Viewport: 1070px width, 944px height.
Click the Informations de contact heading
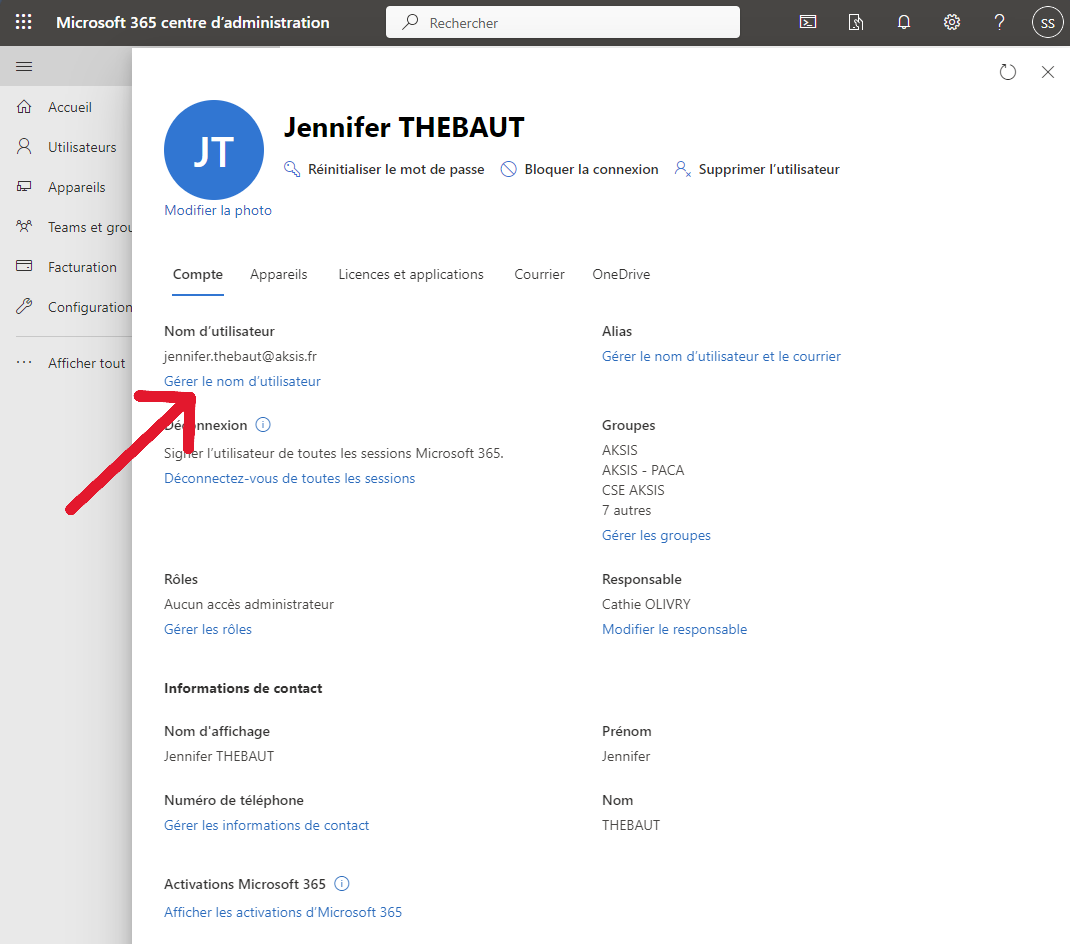click(243, 688)
